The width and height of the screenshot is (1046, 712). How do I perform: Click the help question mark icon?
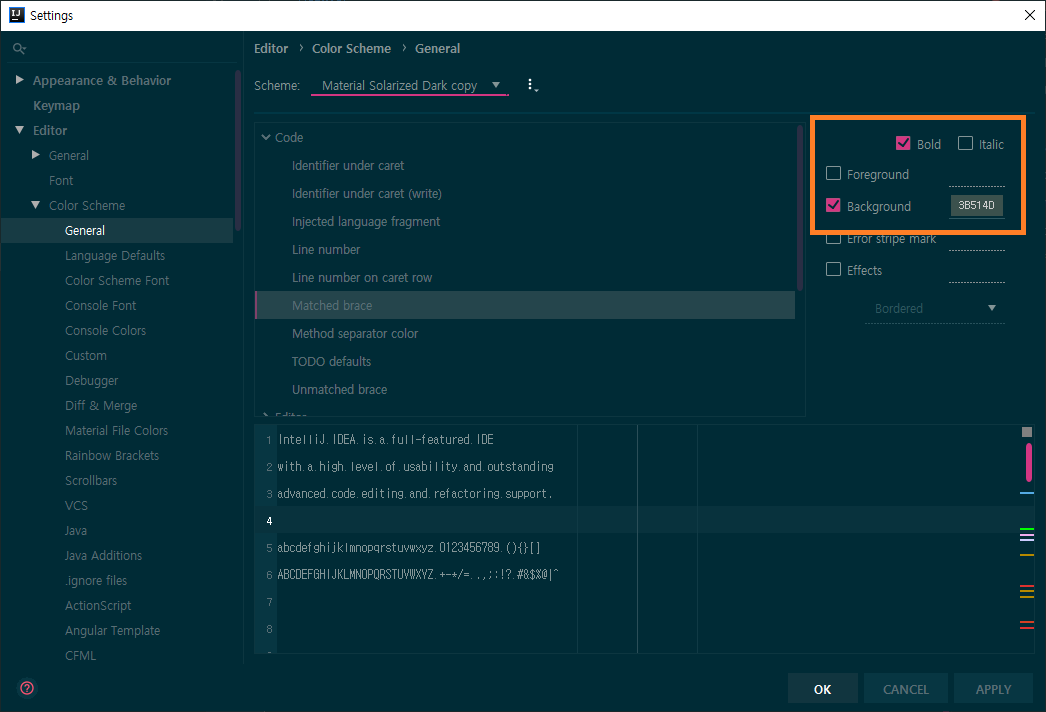click(27, 688)
